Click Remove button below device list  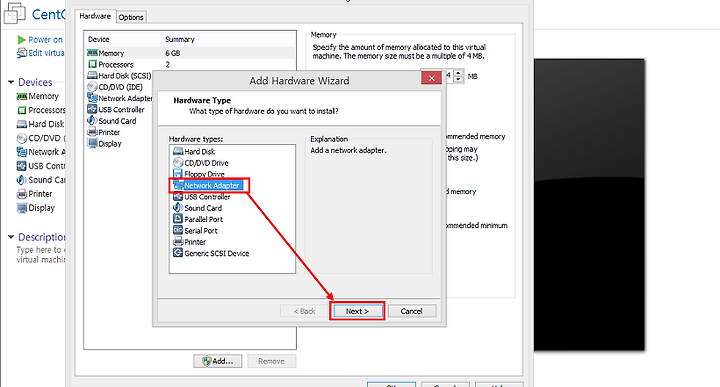tap(271, 361)
